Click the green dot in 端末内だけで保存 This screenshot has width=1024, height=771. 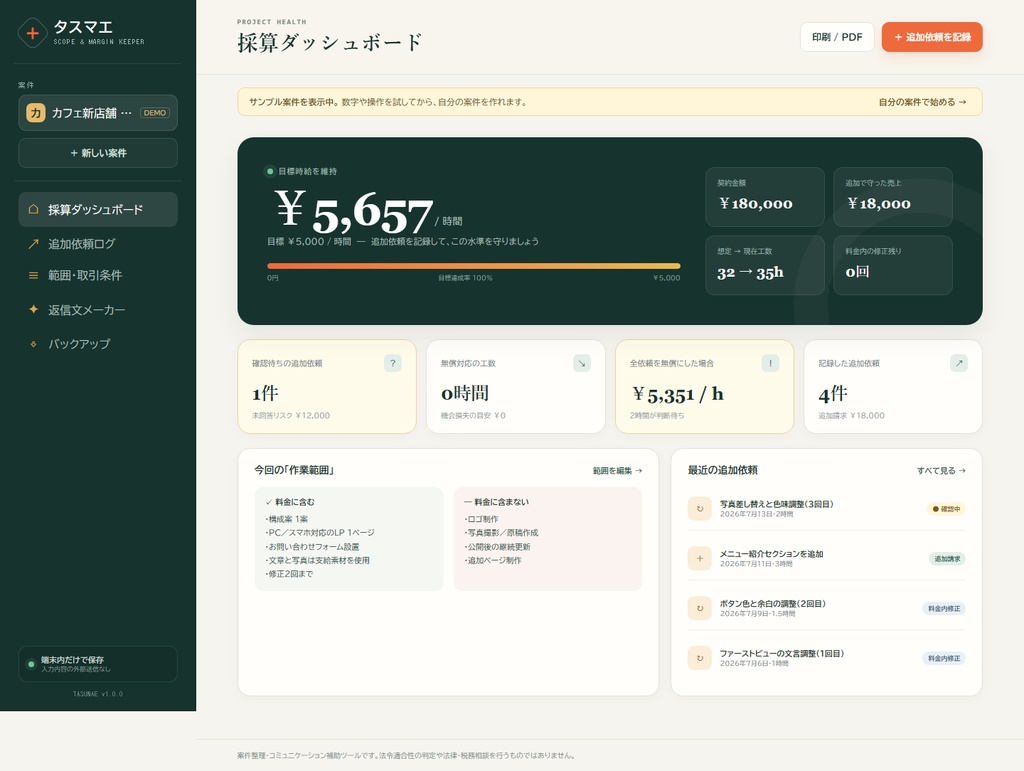(x=31, y=664)
